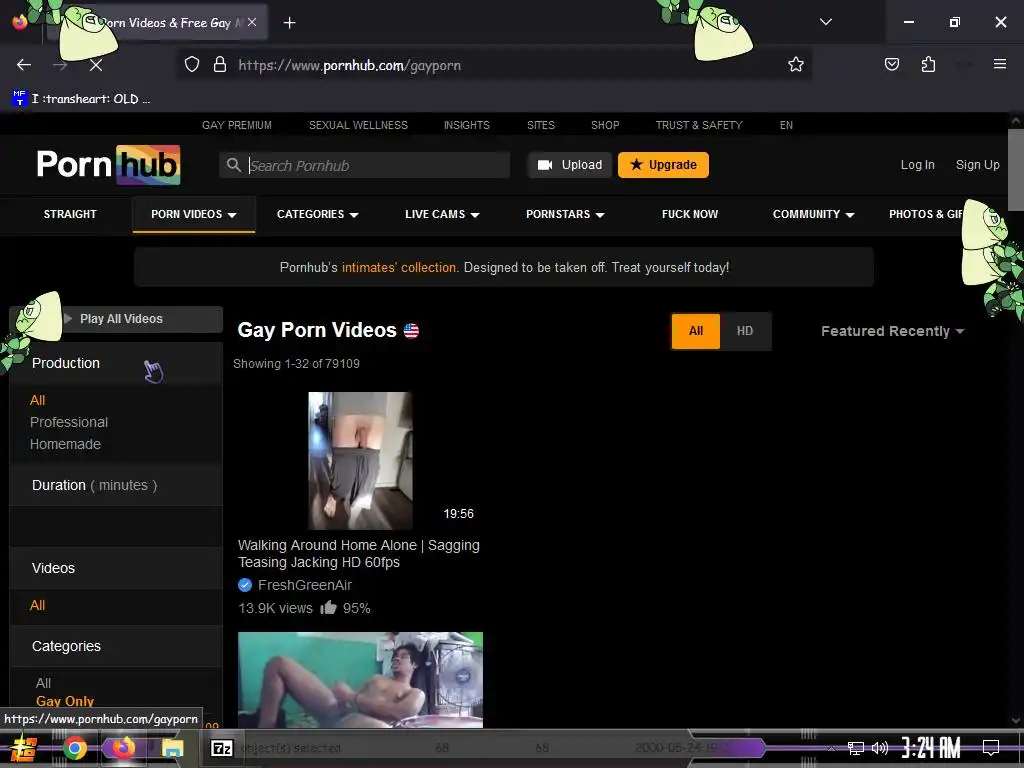
Task: Click the US flag icon beside heading
Action: (411, 331)
